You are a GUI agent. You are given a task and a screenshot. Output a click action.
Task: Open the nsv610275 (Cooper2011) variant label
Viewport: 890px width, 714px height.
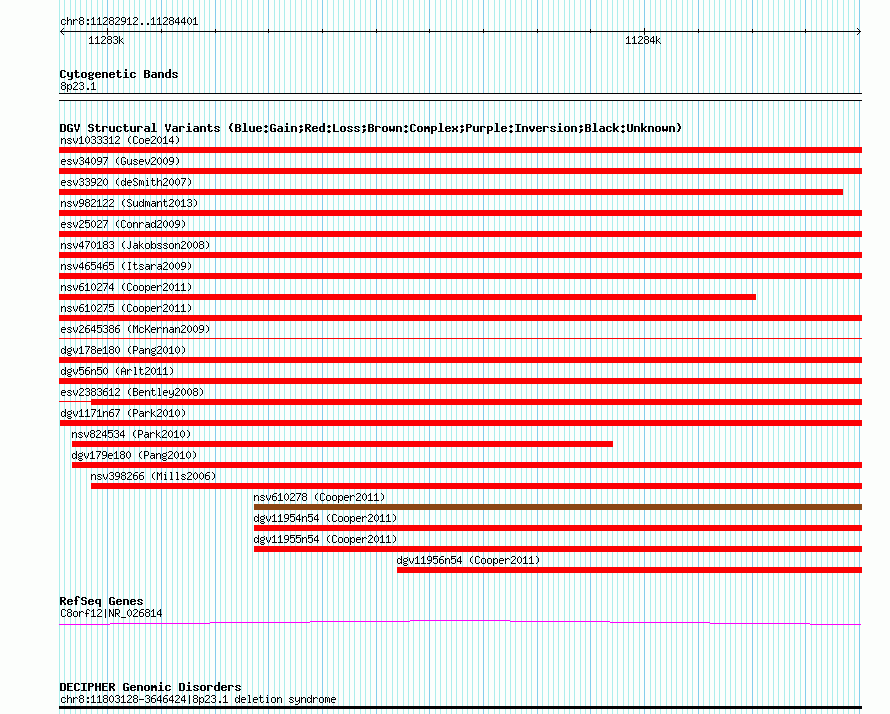click(x=126, y=308)
